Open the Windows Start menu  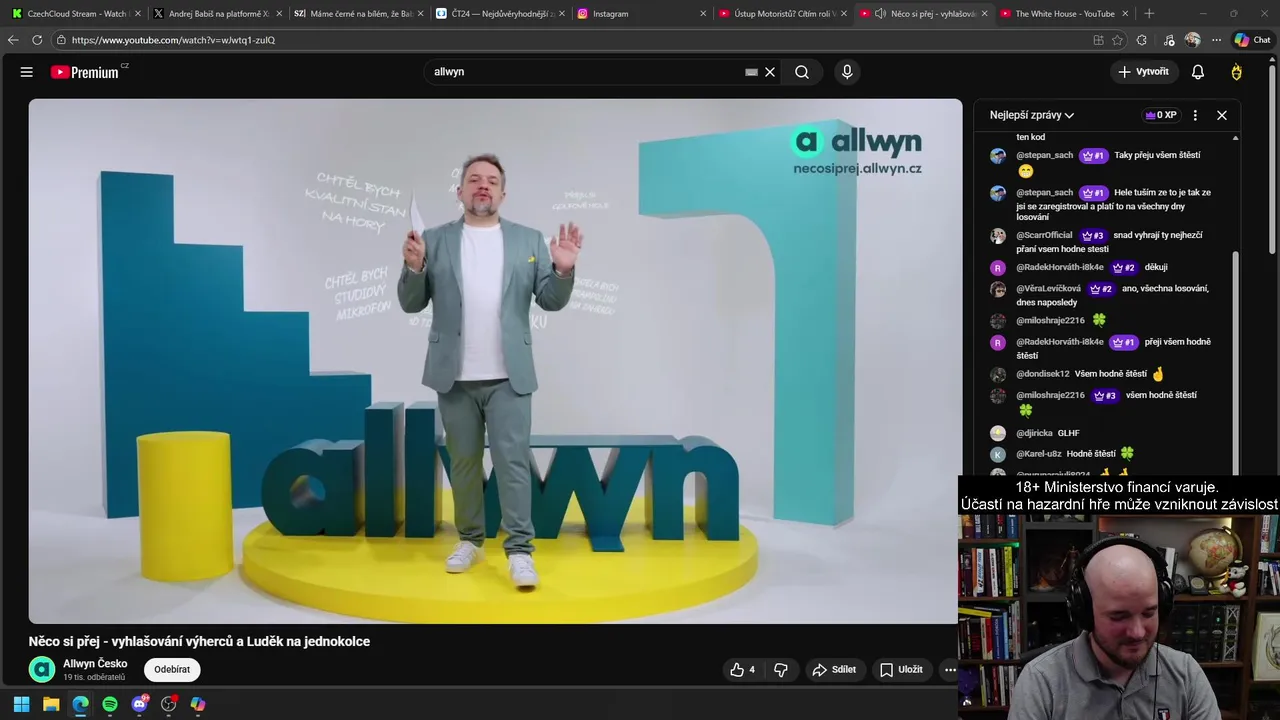(x=21, y=704)
